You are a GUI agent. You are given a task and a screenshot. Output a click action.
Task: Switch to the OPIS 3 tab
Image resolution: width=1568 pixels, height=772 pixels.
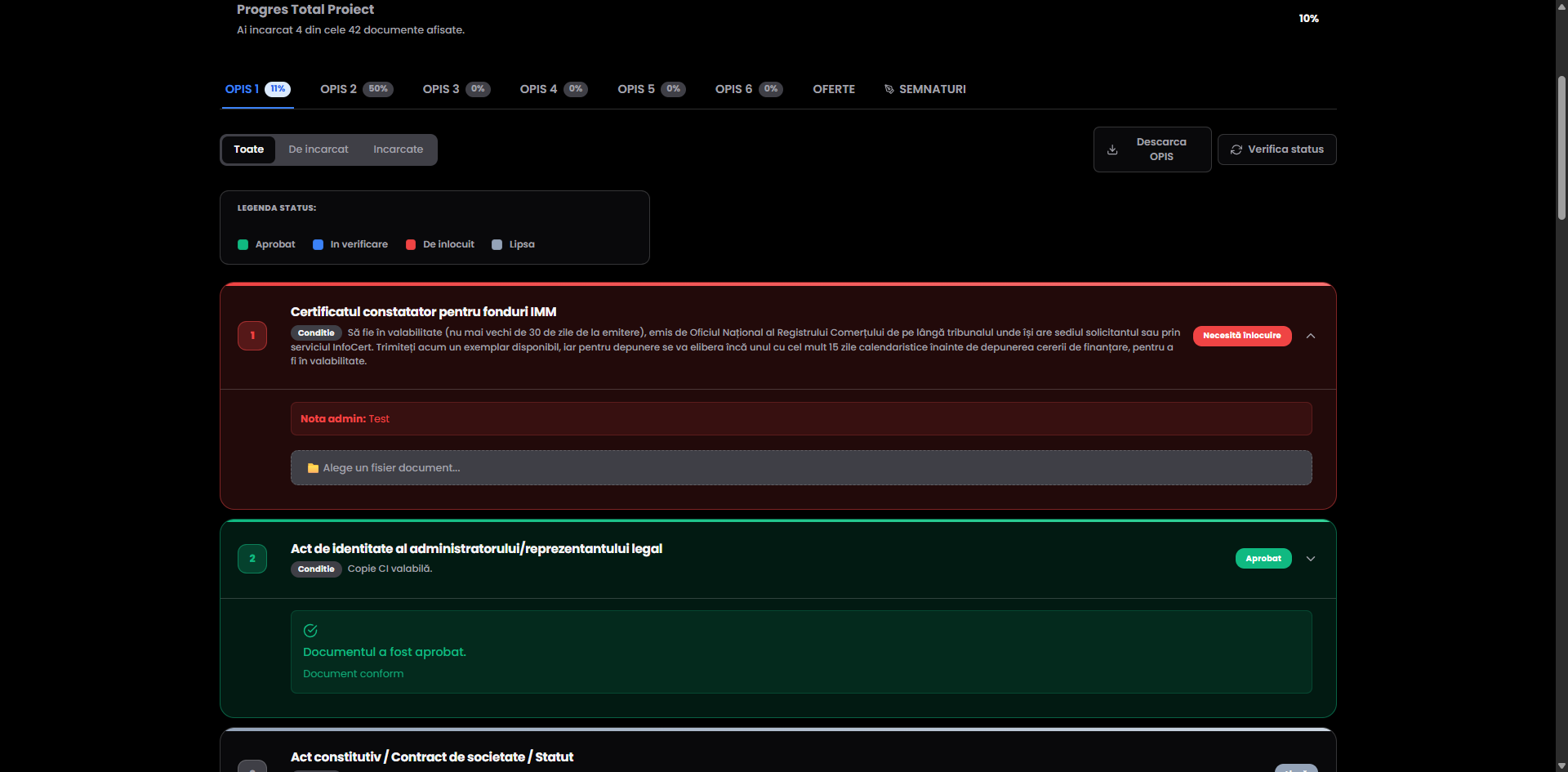click(x=456, y=89)
